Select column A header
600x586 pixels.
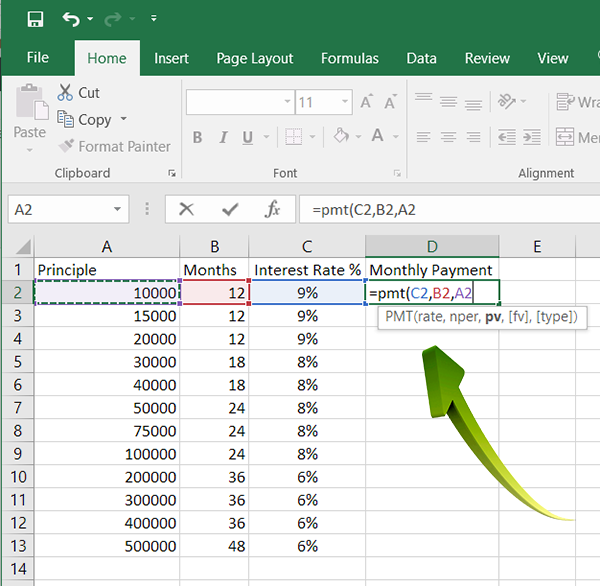coord(107,246)
